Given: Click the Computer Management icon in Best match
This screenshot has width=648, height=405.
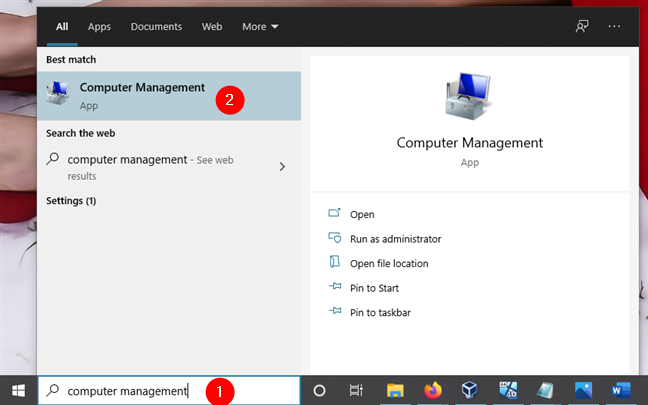Looking at the screenshot, I should coord(58,93).
